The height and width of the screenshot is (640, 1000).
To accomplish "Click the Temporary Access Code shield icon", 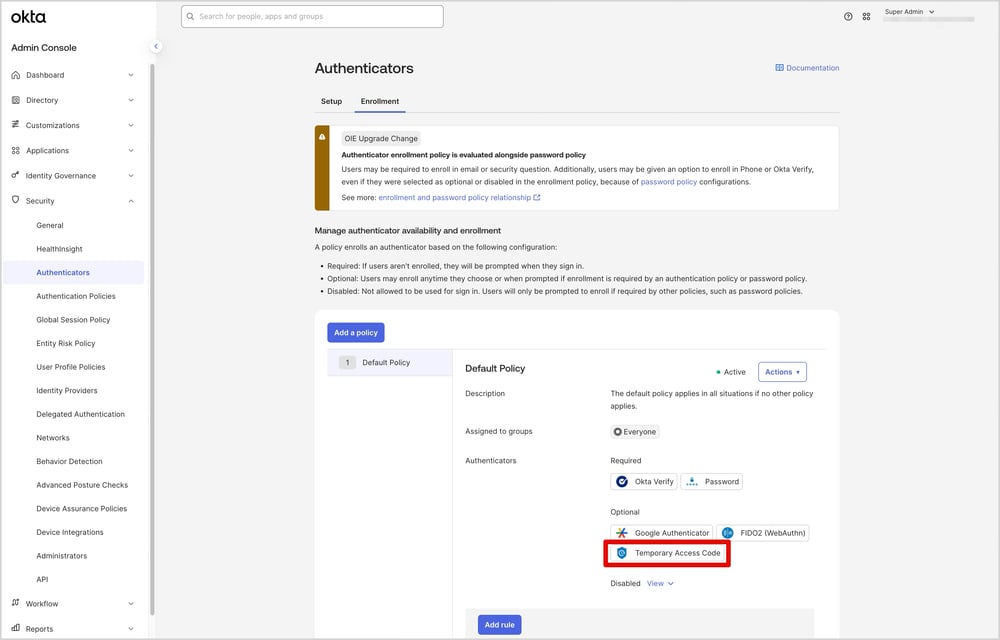I will [x=622, y=553].
